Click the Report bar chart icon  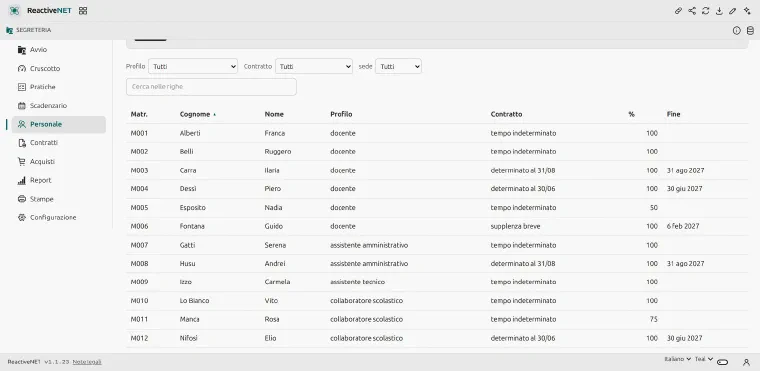pos(21,180)
